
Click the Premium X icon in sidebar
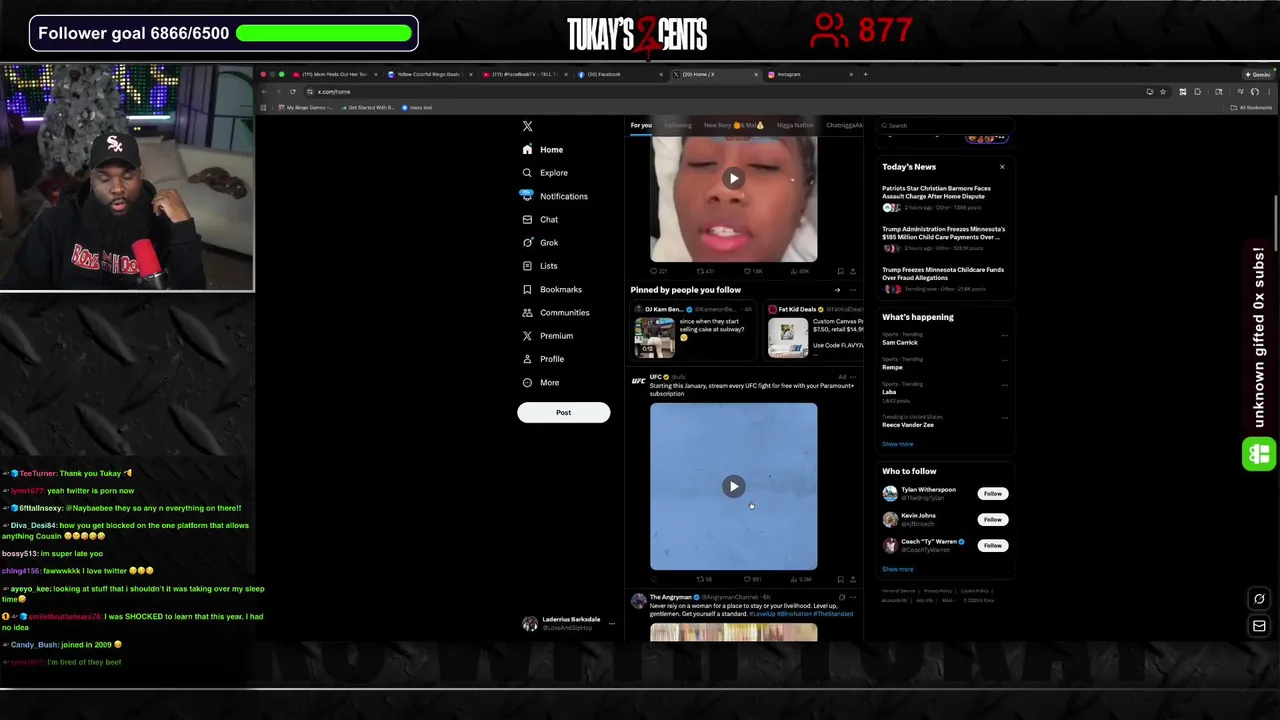pyautogui.click(x=527, y=336)
